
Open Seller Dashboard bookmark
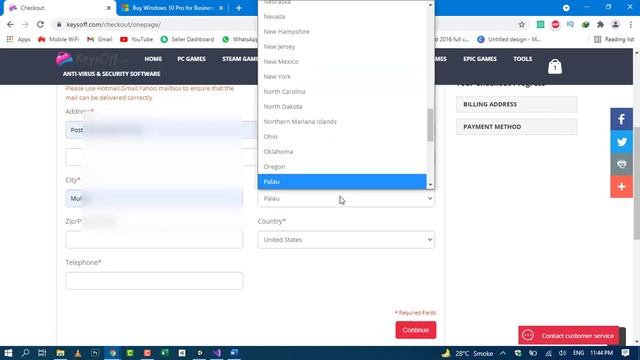pos(187,39)
